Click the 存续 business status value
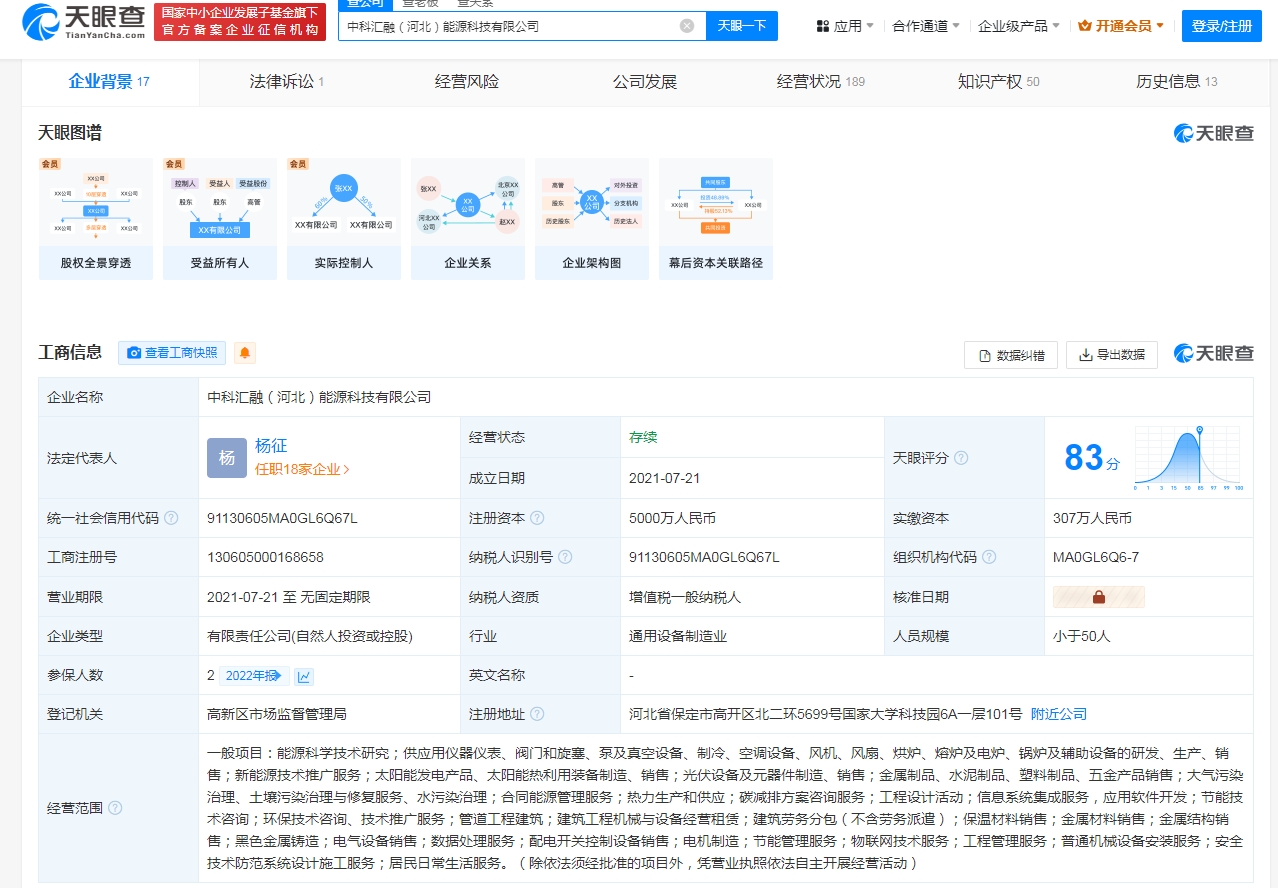This screenshot has width=1278, height=888. [643, 437]
